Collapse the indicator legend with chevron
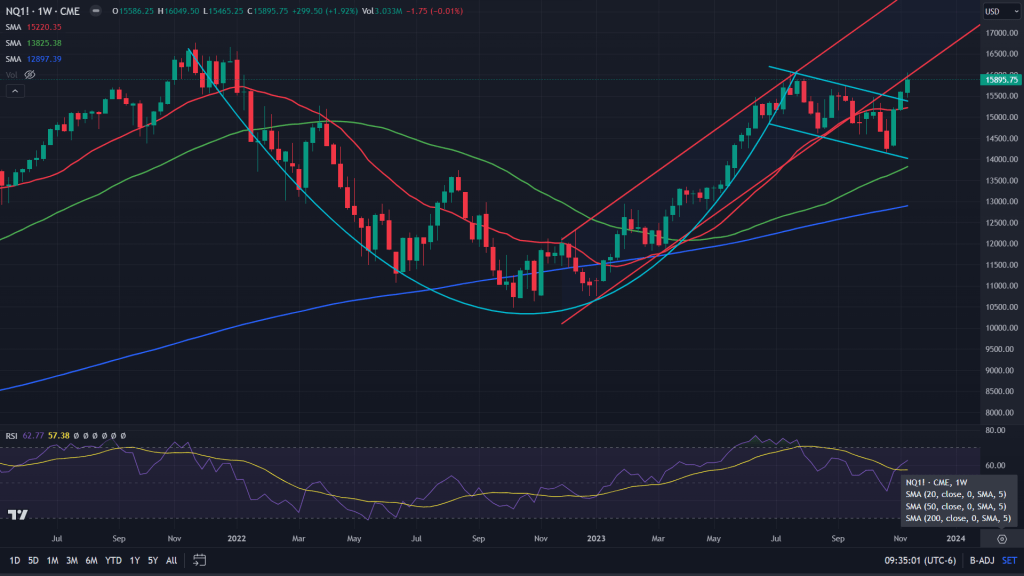 [15, 91]
